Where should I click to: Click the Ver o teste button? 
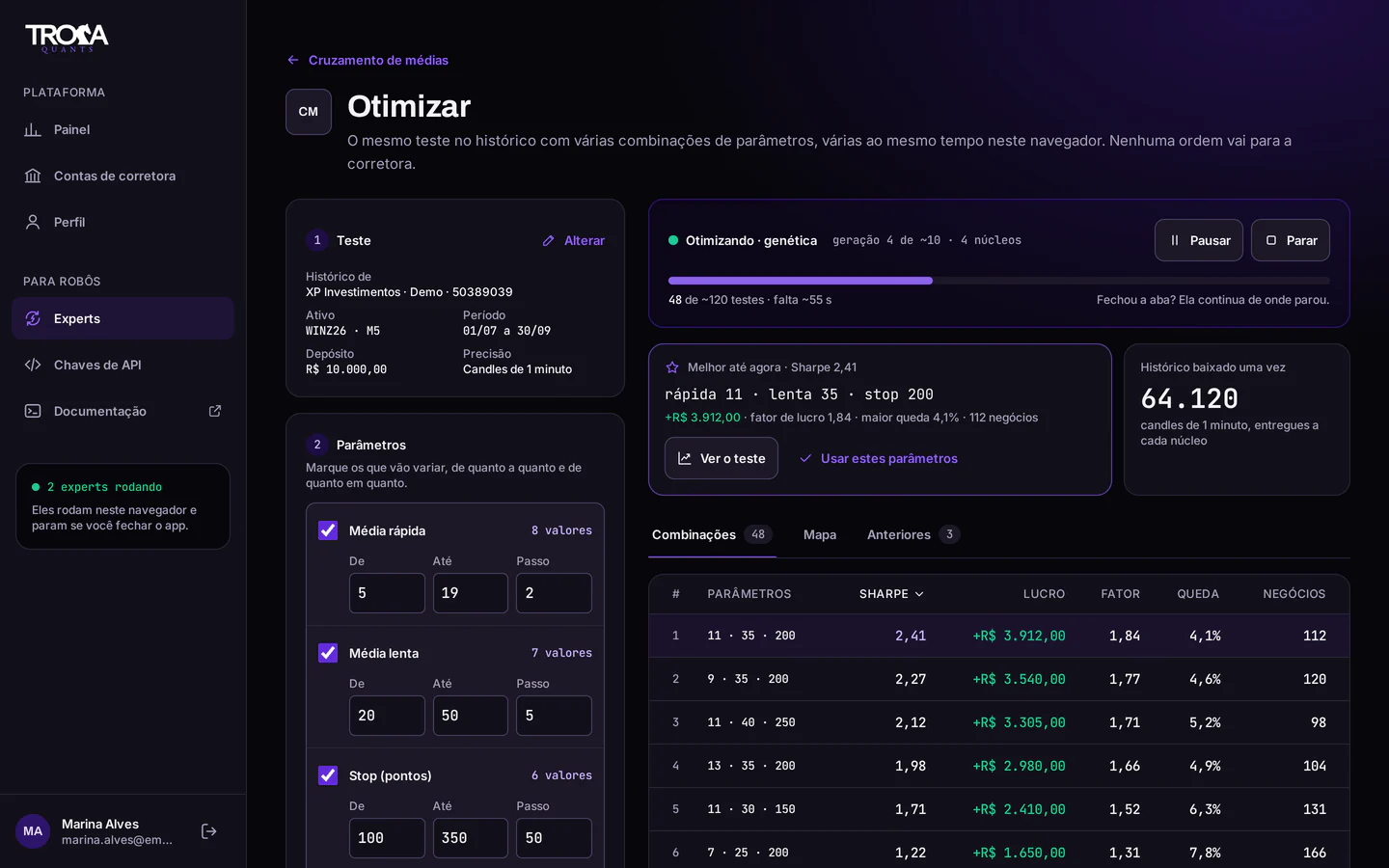coord(722,458)
